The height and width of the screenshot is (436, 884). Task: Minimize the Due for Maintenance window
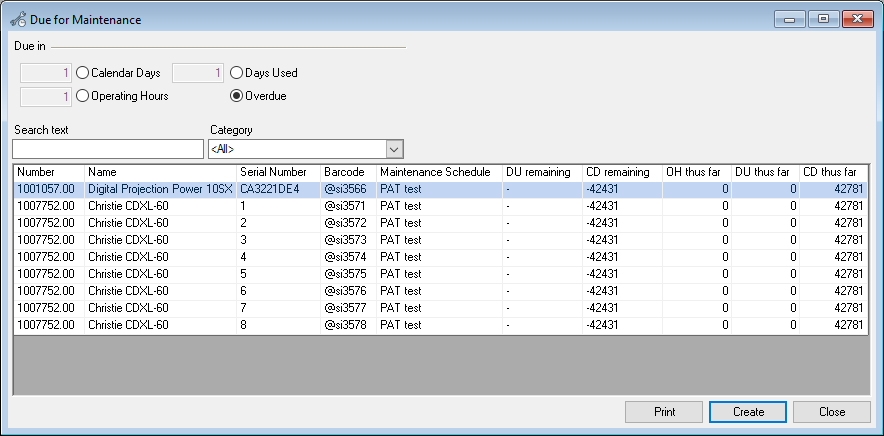(x=793, y=19)
